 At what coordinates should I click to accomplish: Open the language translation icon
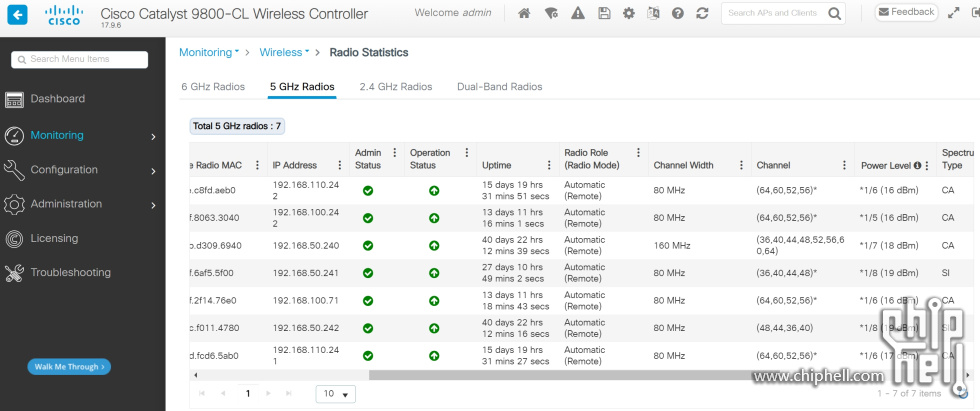click(653, 13)
